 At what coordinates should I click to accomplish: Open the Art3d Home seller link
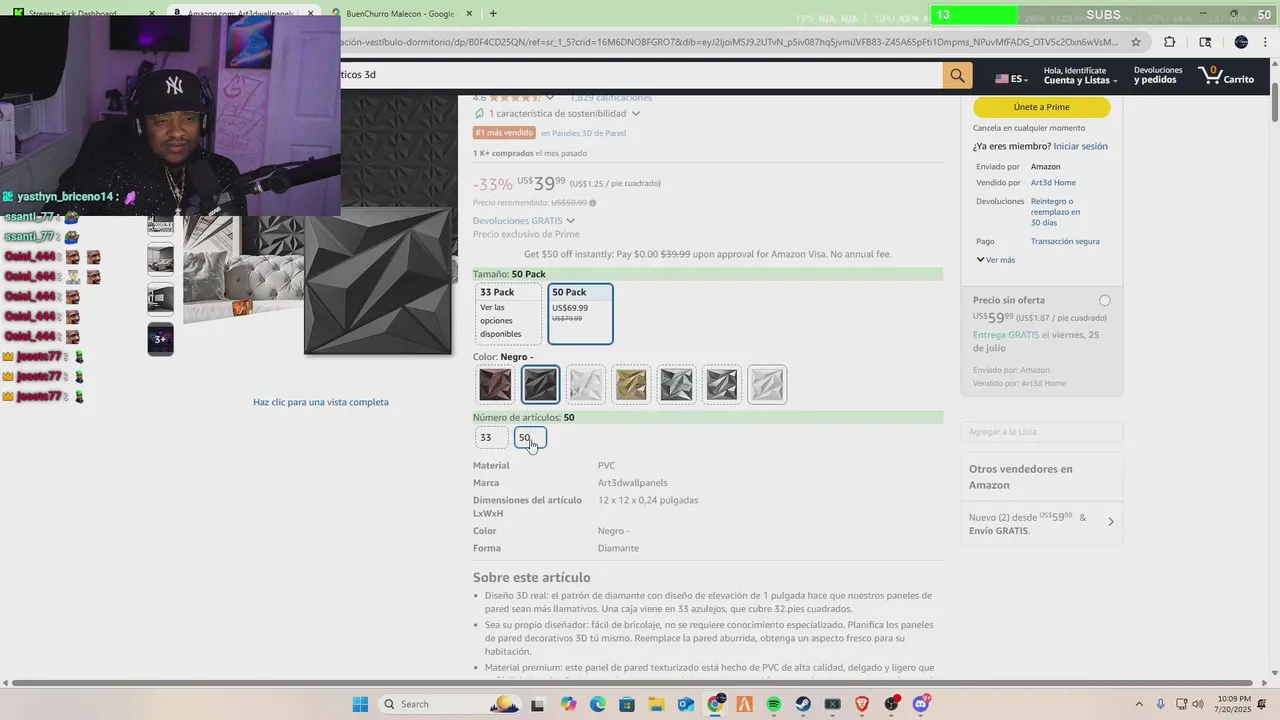1053,183
